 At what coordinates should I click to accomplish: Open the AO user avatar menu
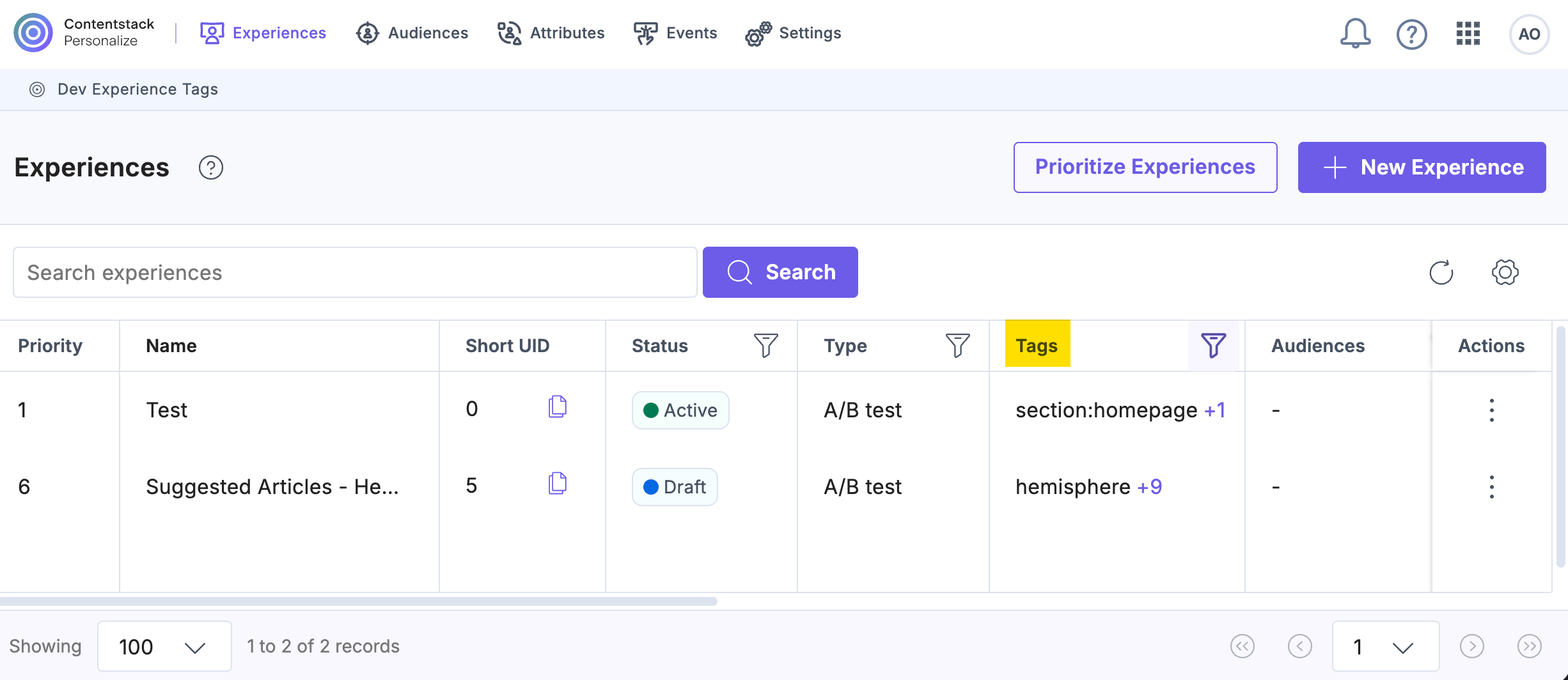[1529, 34]
